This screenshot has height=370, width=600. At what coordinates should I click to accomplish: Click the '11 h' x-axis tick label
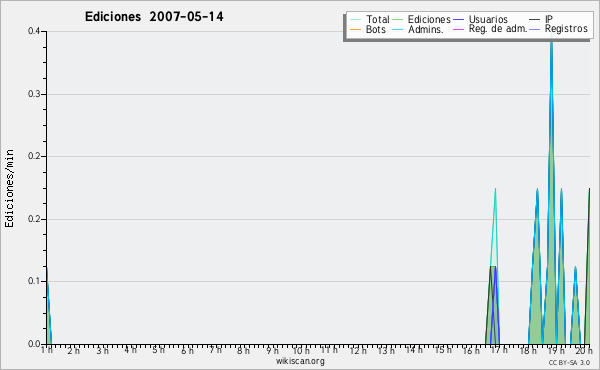click(329, 350)
